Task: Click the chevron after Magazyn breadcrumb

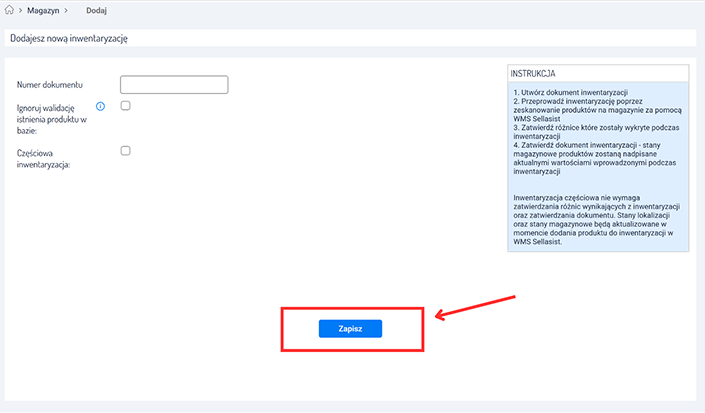Action: [65, 10]
